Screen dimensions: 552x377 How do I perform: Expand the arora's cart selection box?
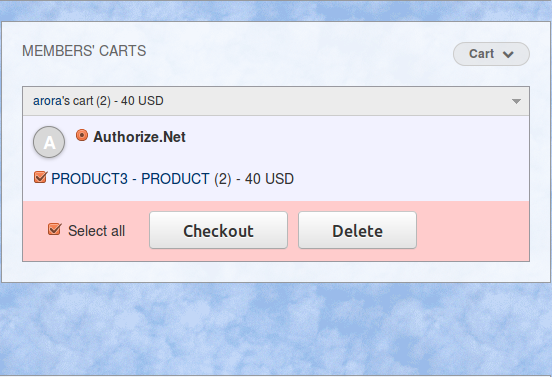point(276,101)
